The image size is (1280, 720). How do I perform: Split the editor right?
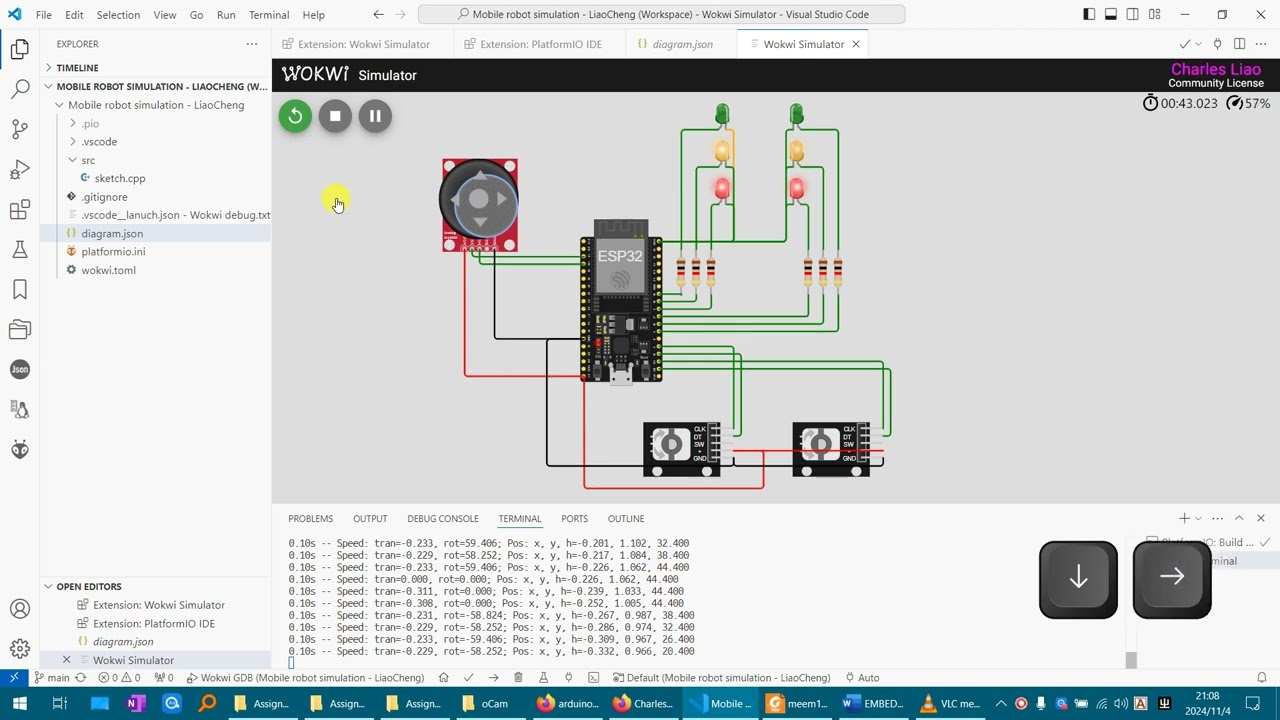tap(1239, 44)
